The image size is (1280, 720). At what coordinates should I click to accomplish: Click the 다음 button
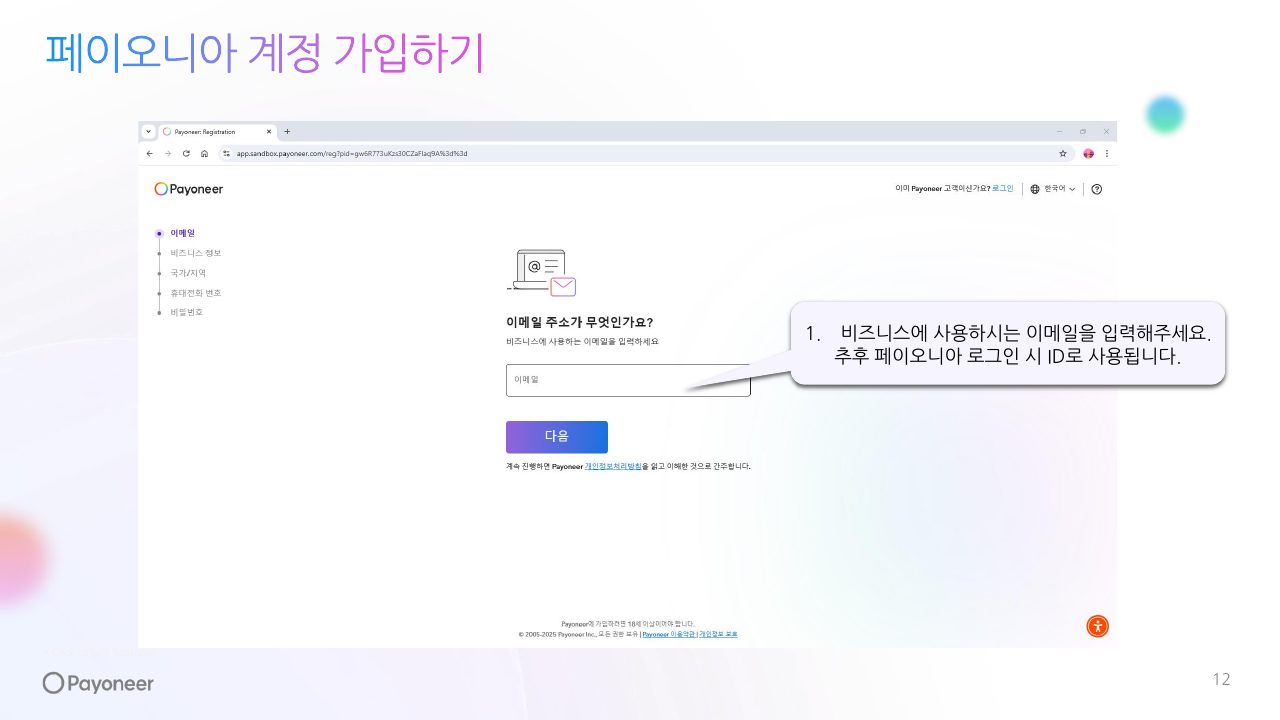click(x=557, y=437)
